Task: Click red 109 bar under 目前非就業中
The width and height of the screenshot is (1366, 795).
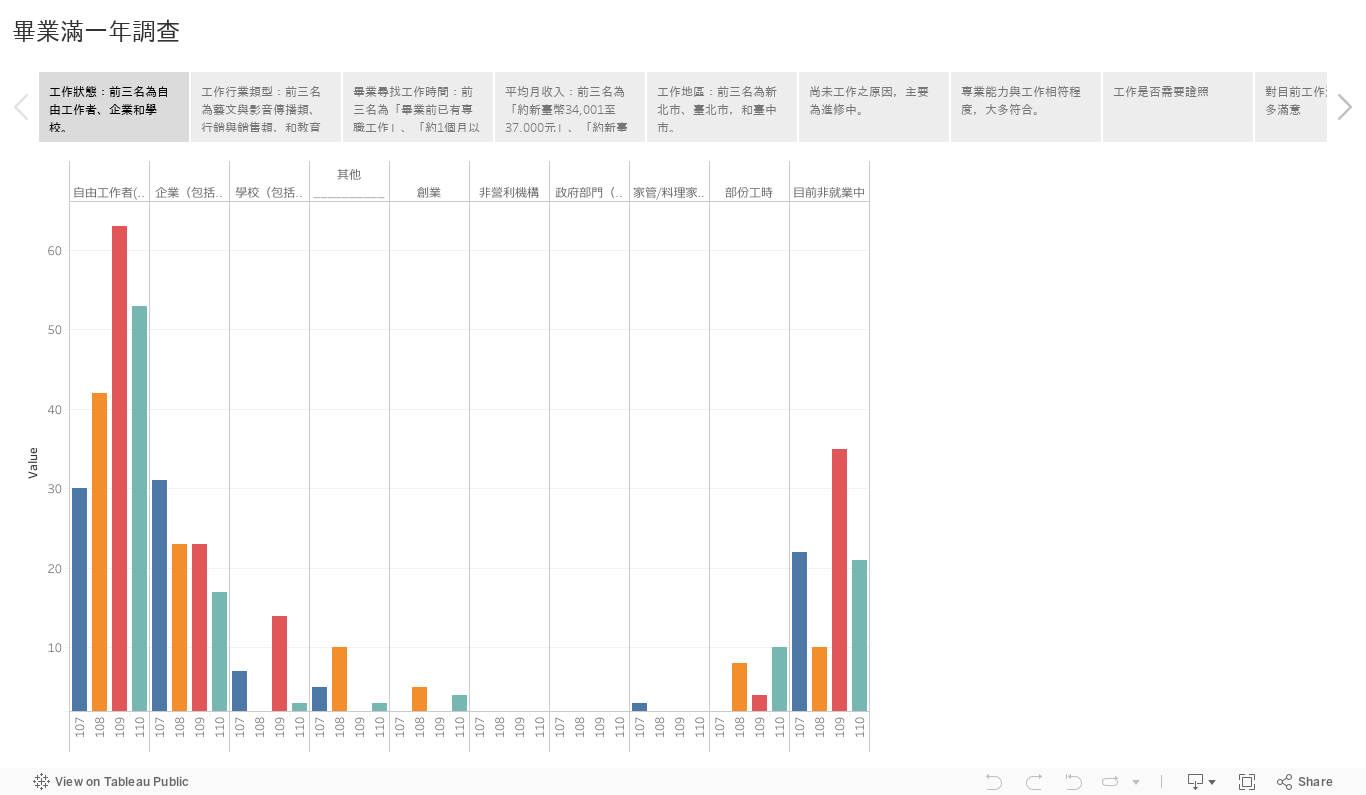Action: 839,580
